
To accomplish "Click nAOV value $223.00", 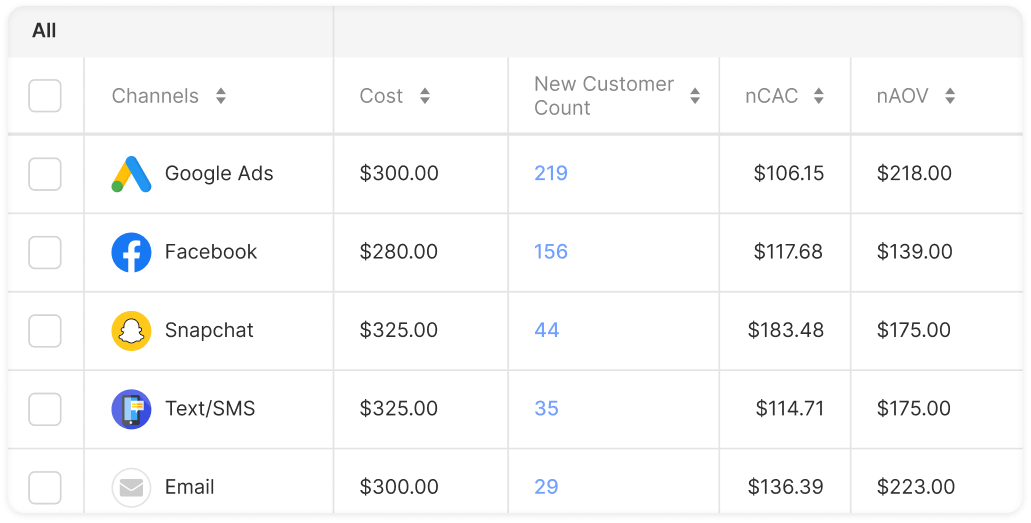I will 916,486.
